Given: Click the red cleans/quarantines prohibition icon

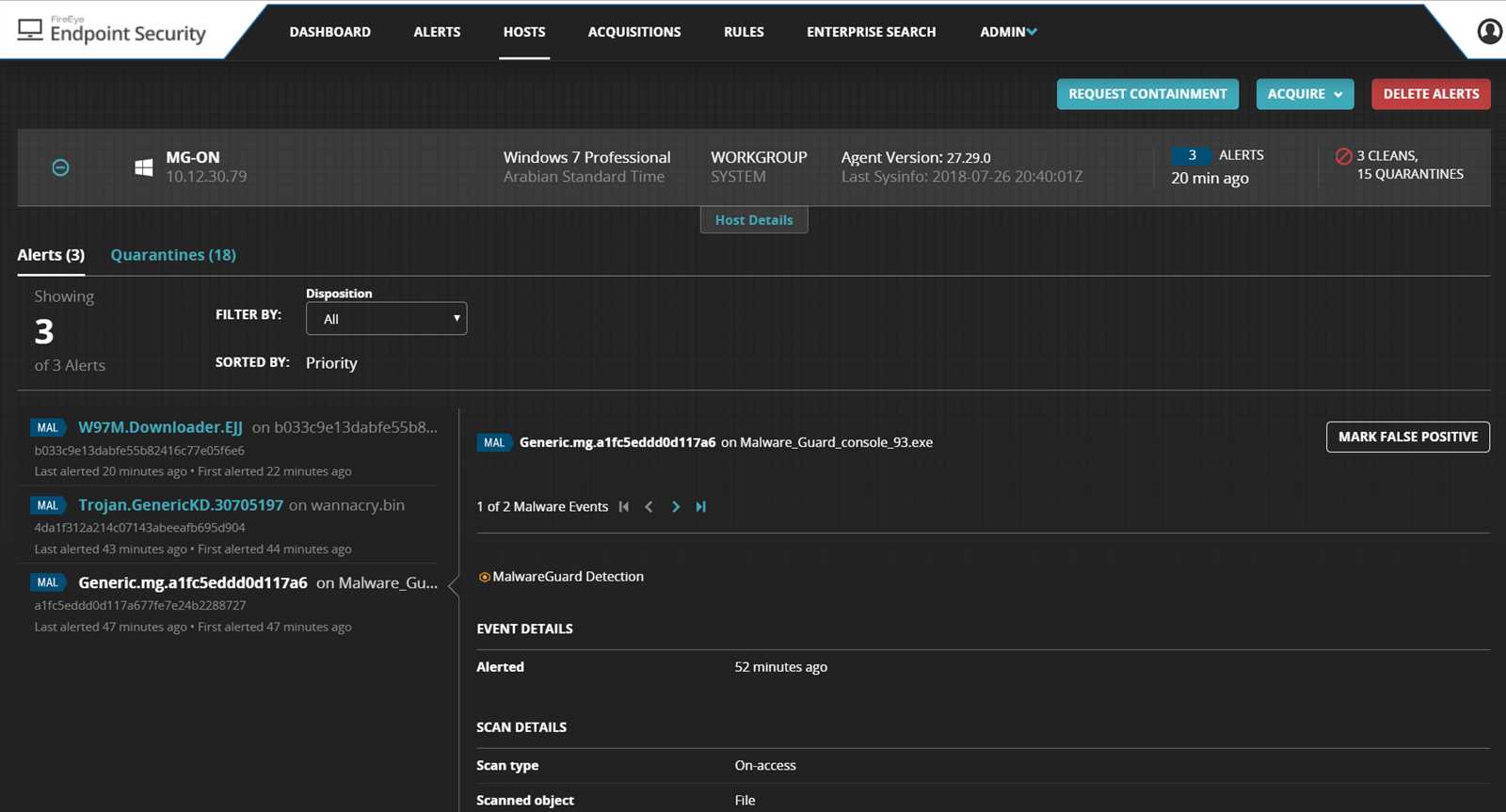Looking at the screenshot, I should coord(1344,156).
